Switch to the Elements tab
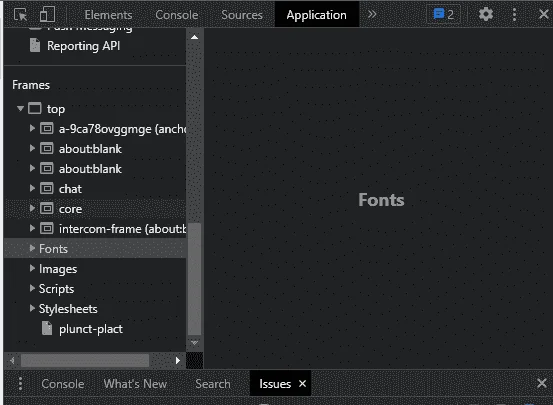Image resolution: width=553 pixels, height=405 pixels. coord(108,15)
